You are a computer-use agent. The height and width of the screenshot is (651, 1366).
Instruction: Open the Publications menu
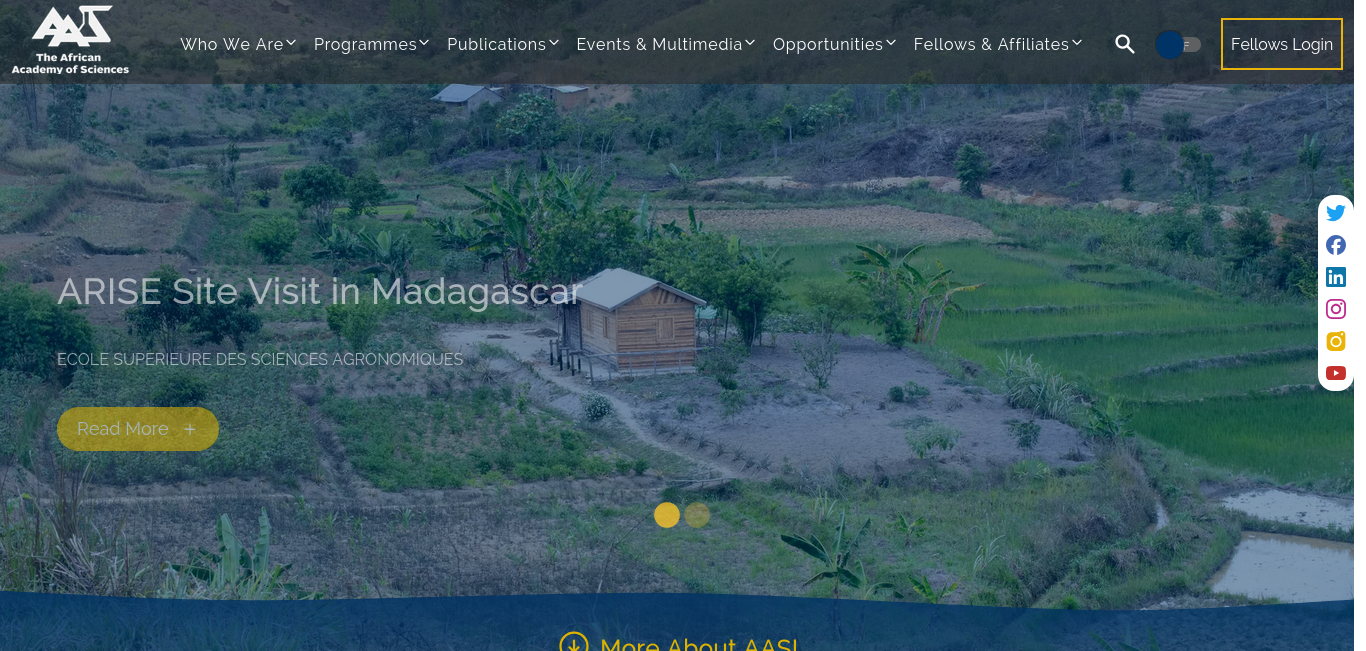pos(503,44)
